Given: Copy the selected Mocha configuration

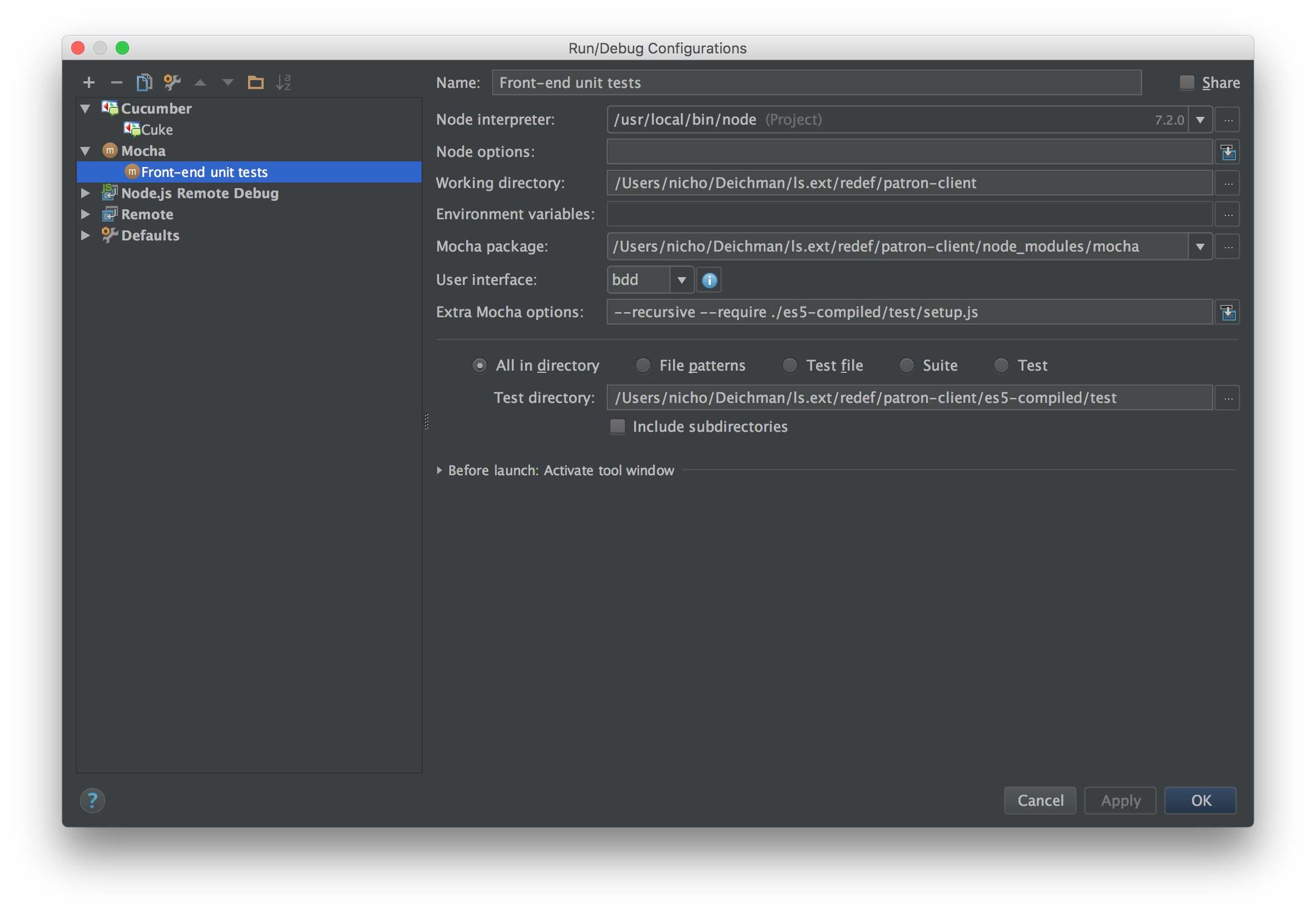Looking at the screenshot, I should 144,82.
